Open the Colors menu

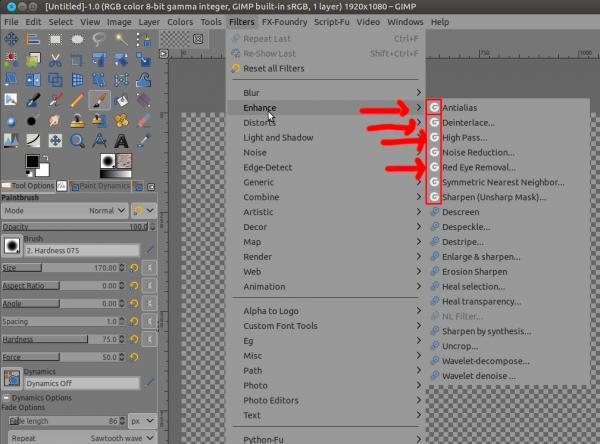click(x=180, y=22)
